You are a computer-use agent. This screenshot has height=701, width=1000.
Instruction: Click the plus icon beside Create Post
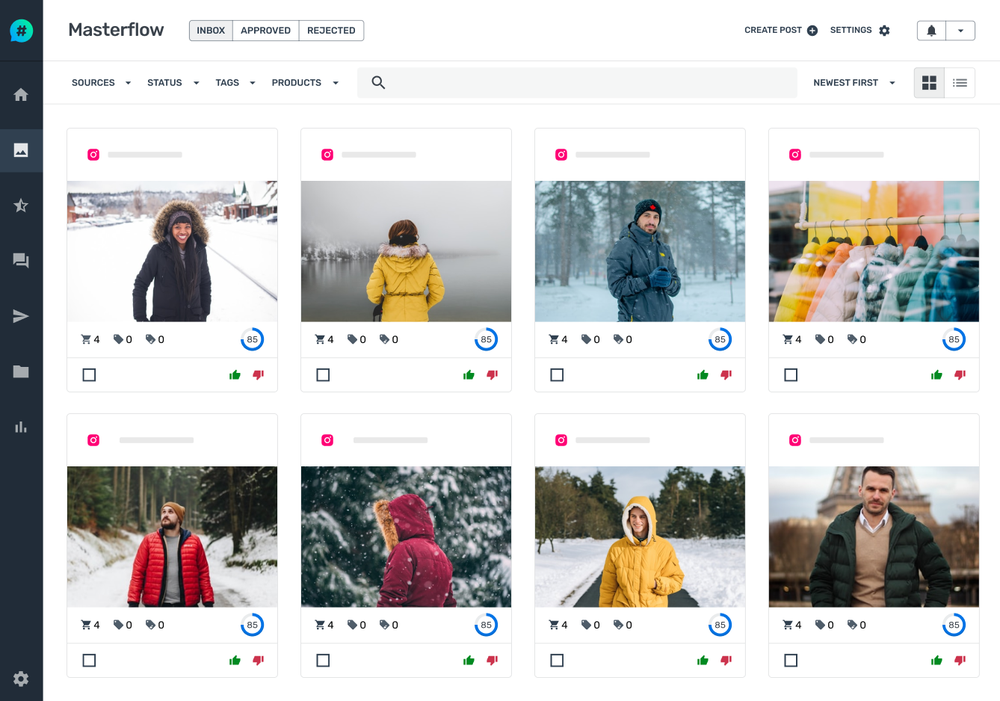tap(812, 31)
